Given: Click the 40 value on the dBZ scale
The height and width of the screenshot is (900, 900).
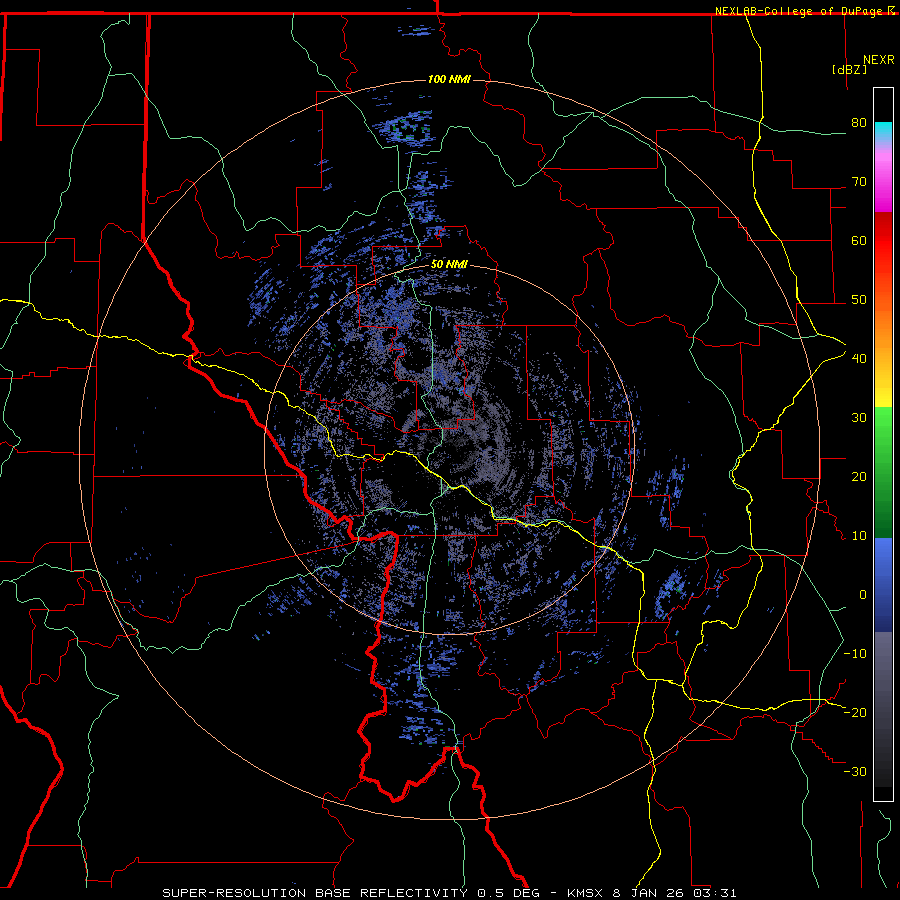Looking at the screenshot, I should point(859,359).
